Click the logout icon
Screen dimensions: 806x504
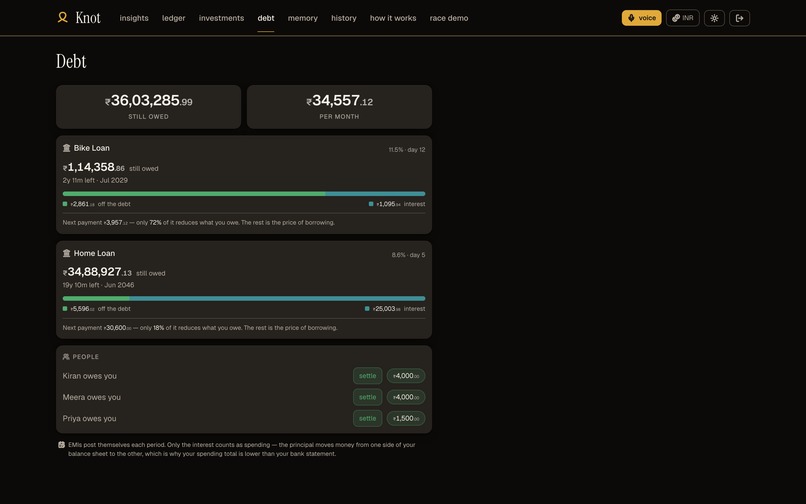pyautogui.click(x=740, y=18)
